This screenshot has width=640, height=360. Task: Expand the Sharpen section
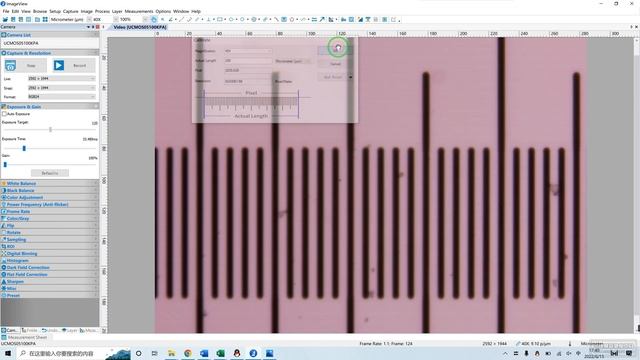point(49,281)
